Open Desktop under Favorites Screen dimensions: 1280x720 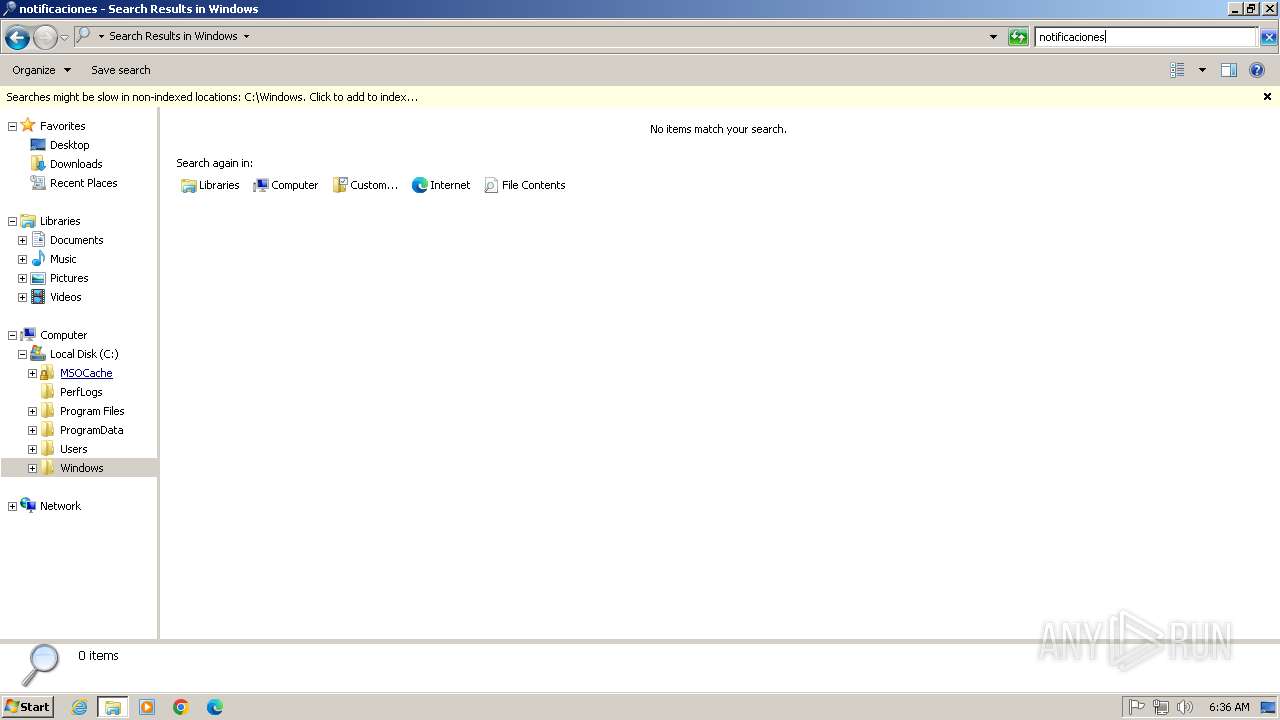coord(69,145)
